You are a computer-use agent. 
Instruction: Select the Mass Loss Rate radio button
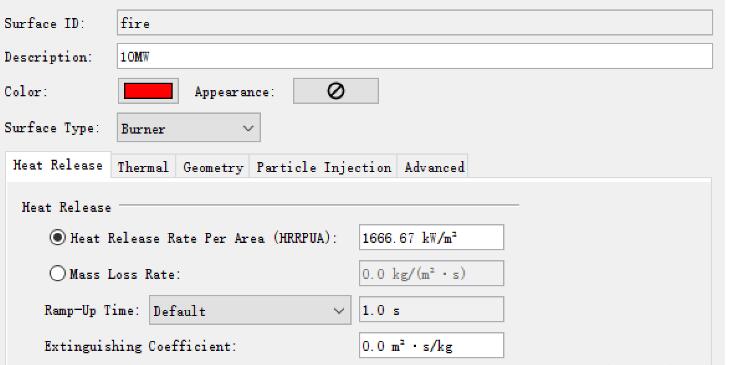pos(57,273)
